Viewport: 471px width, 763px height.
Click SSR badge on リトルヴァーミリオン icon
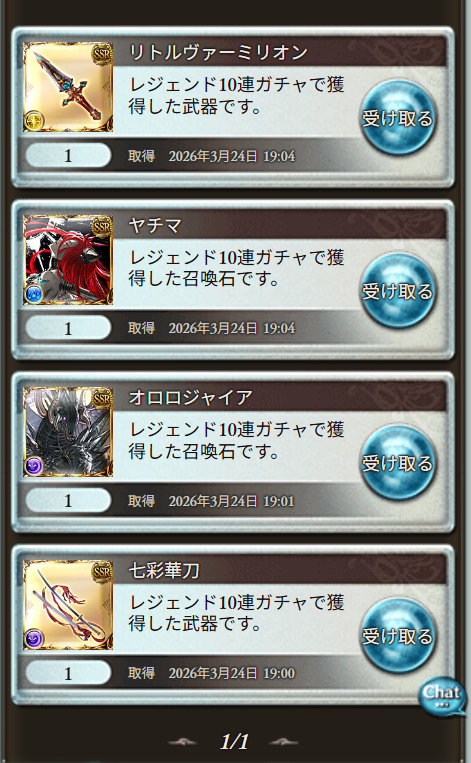[102, 54]
